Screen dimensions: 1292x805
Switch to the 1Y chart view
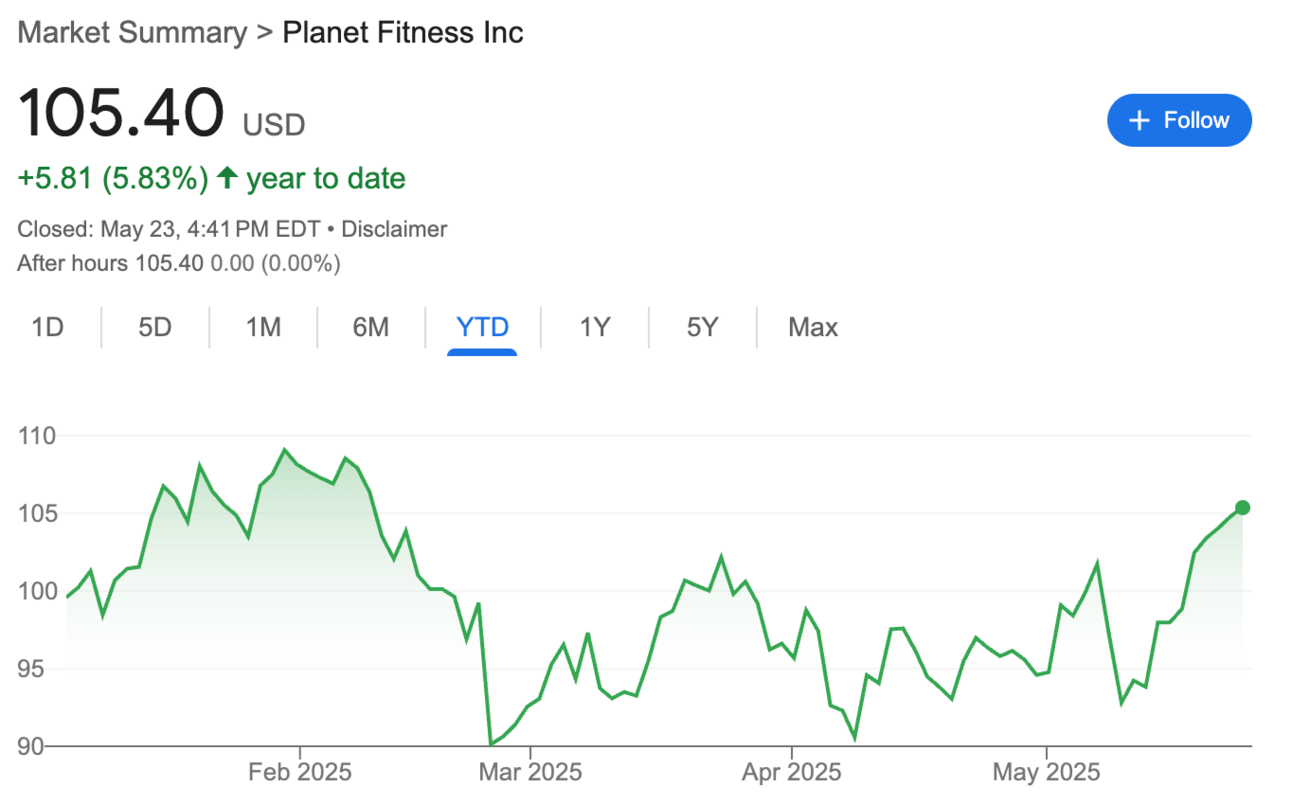click(x=595, y=327)
